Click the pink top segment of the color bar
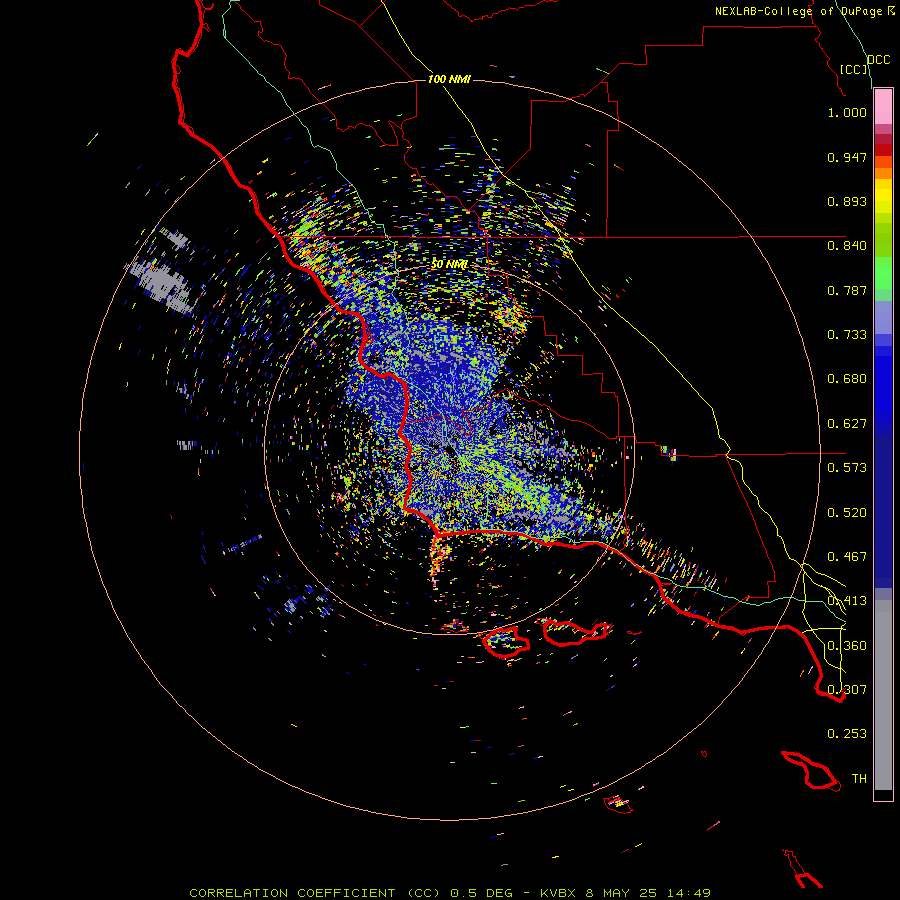 click(883, 106)
